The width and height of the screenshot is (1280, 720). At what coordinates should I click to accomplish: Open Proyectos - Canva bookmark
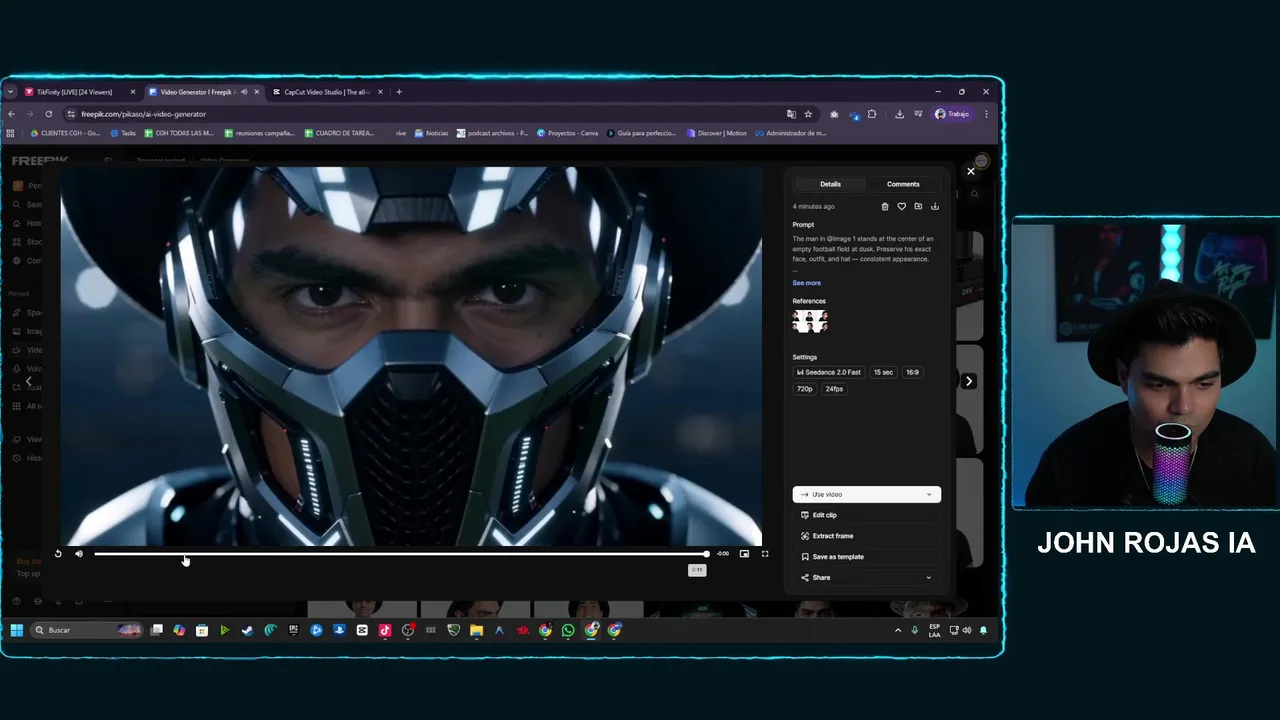[567, 133]
